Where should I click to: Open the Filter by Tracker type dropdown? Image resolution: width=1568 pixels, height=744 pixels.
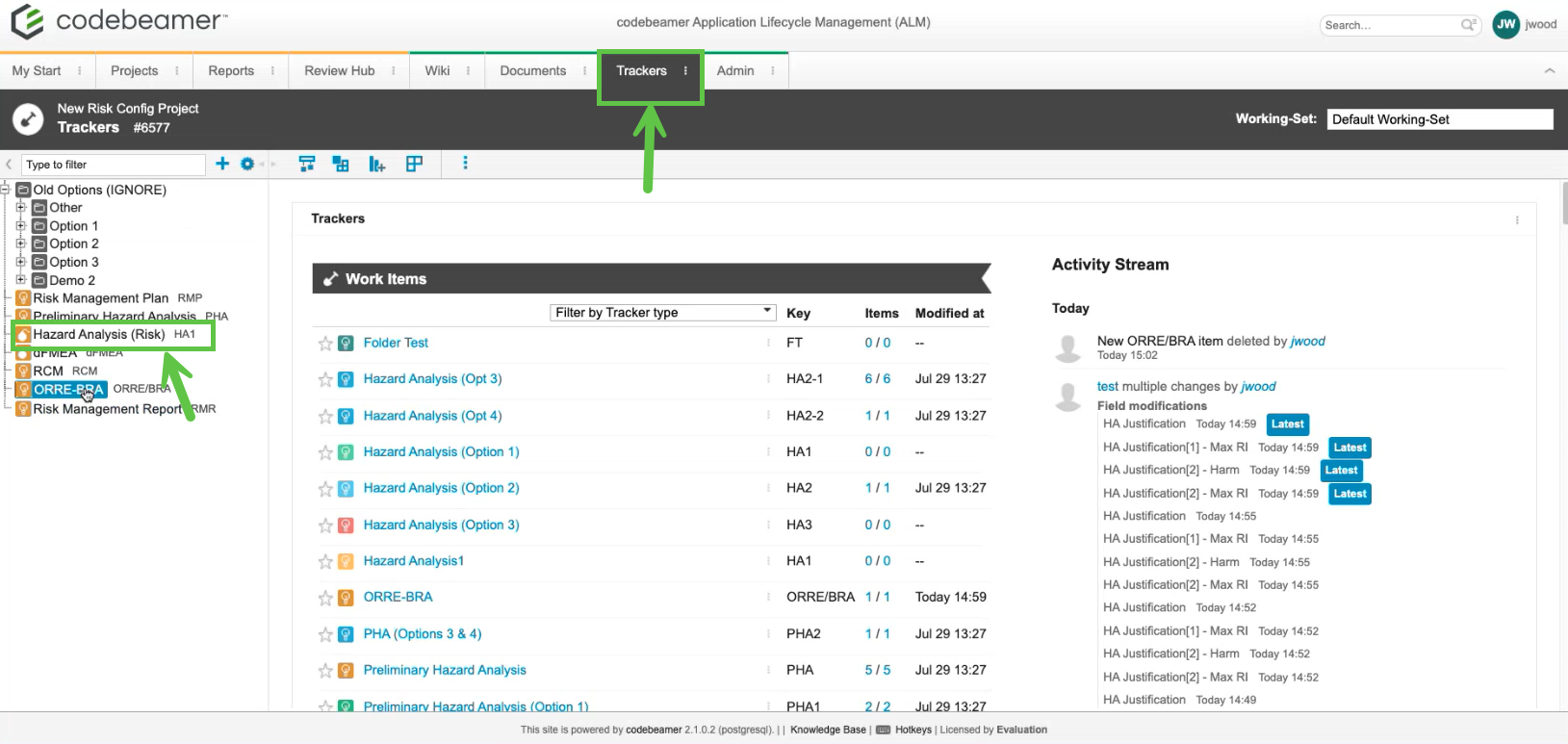(x=662, y=313)
